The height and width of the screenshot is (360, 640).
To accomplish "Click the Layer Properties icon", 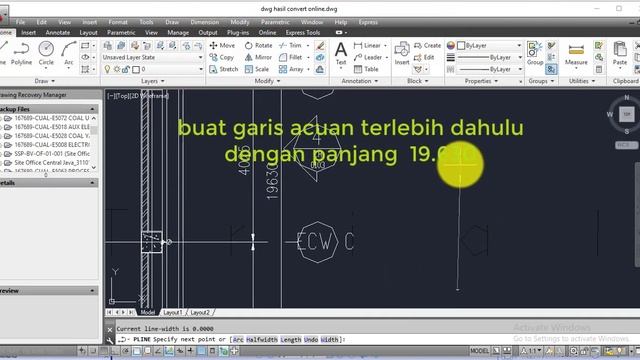I will (107, 45).
